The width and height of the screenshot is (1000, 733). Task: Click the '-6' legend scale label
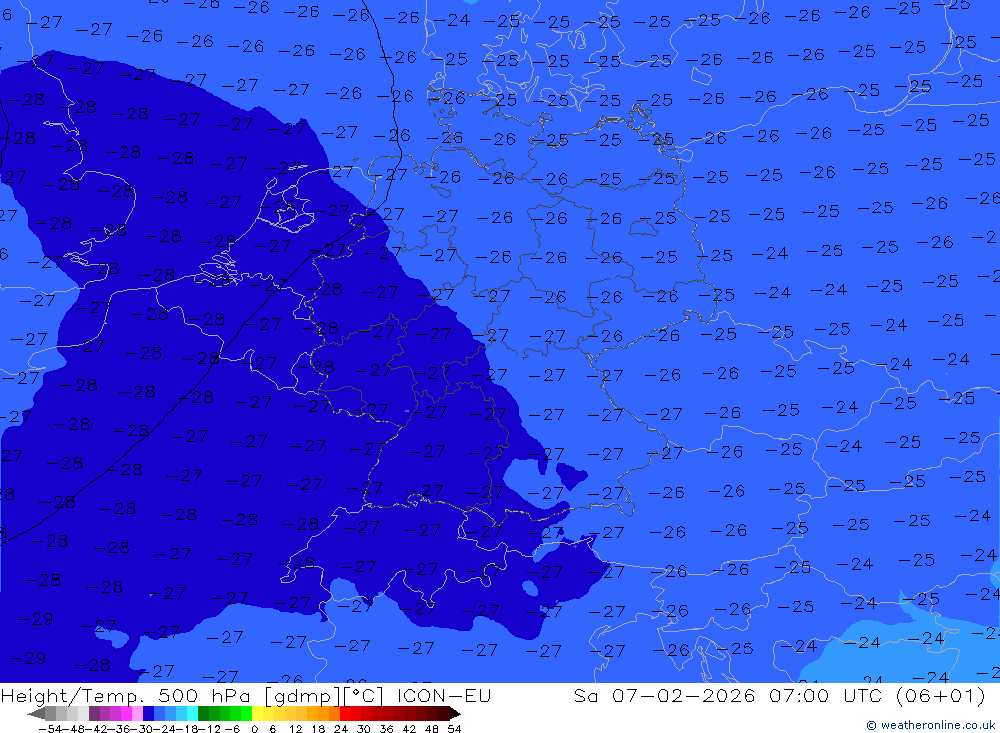click(x=232, y=729)
